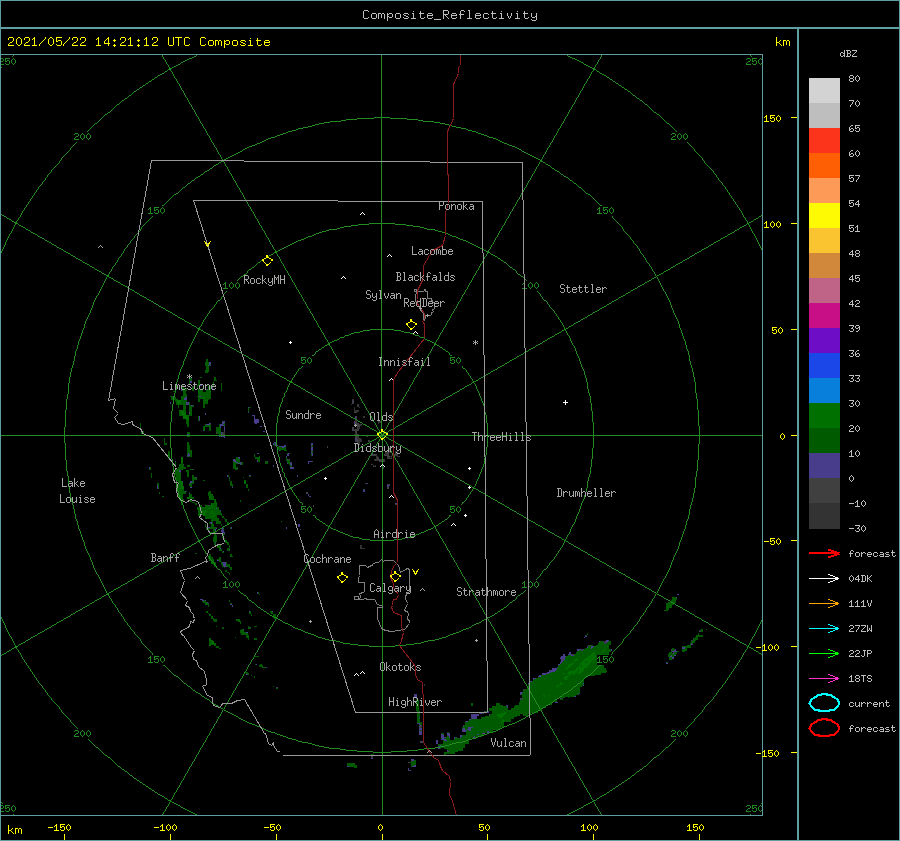Click yellow V marker east of Calgary
Viewport: 900px width, 841px height.
(416, 572)
